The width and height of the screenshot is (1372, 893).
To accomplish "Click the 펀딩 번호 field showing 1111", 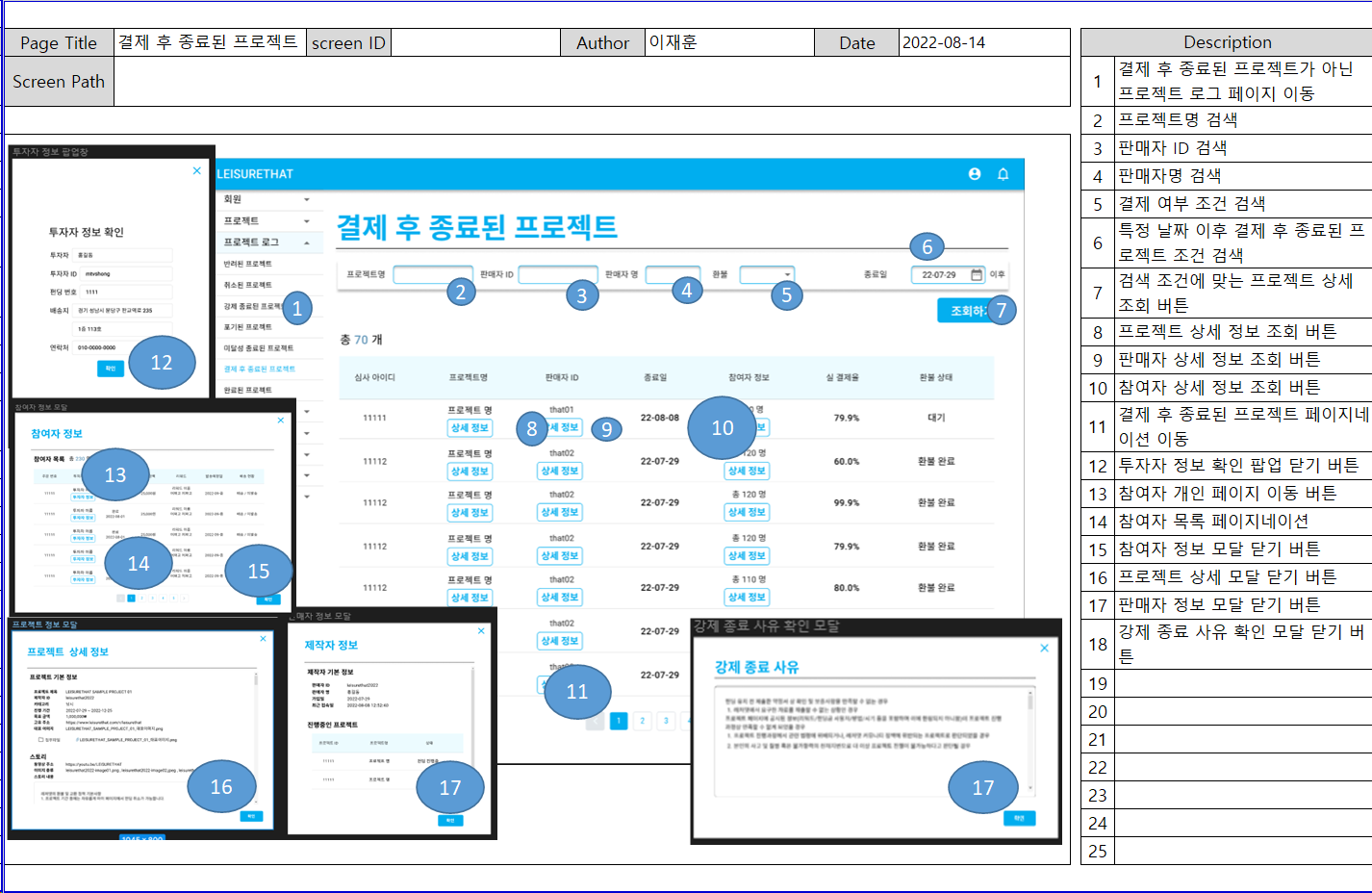I will pos(127,292).
